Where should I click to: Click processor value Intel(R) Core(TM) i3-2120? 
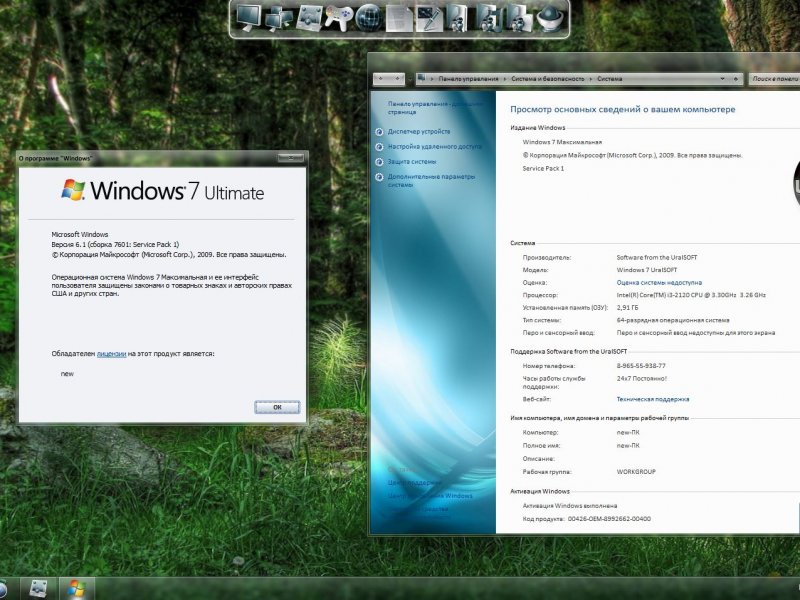tap(691, 295)
